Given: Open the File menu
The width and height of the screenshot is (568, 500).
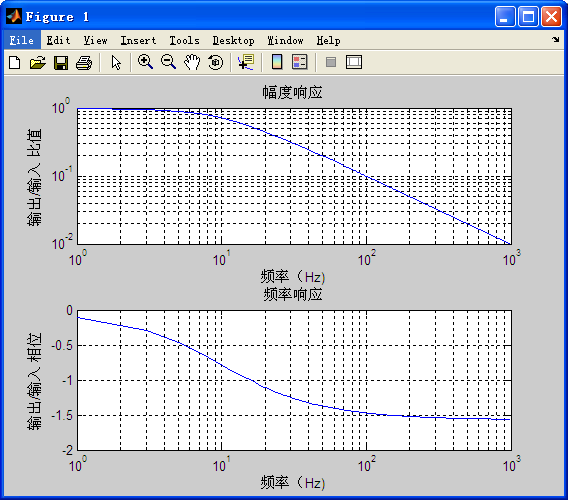Looking at the screenshot, I should point(22,40).
